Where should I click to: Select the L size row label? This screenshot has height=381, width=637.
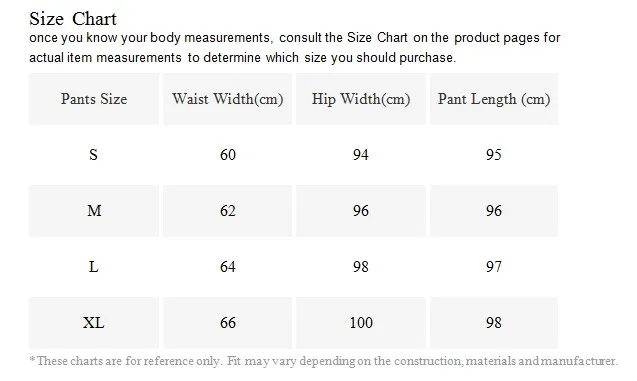click(93, 267)
